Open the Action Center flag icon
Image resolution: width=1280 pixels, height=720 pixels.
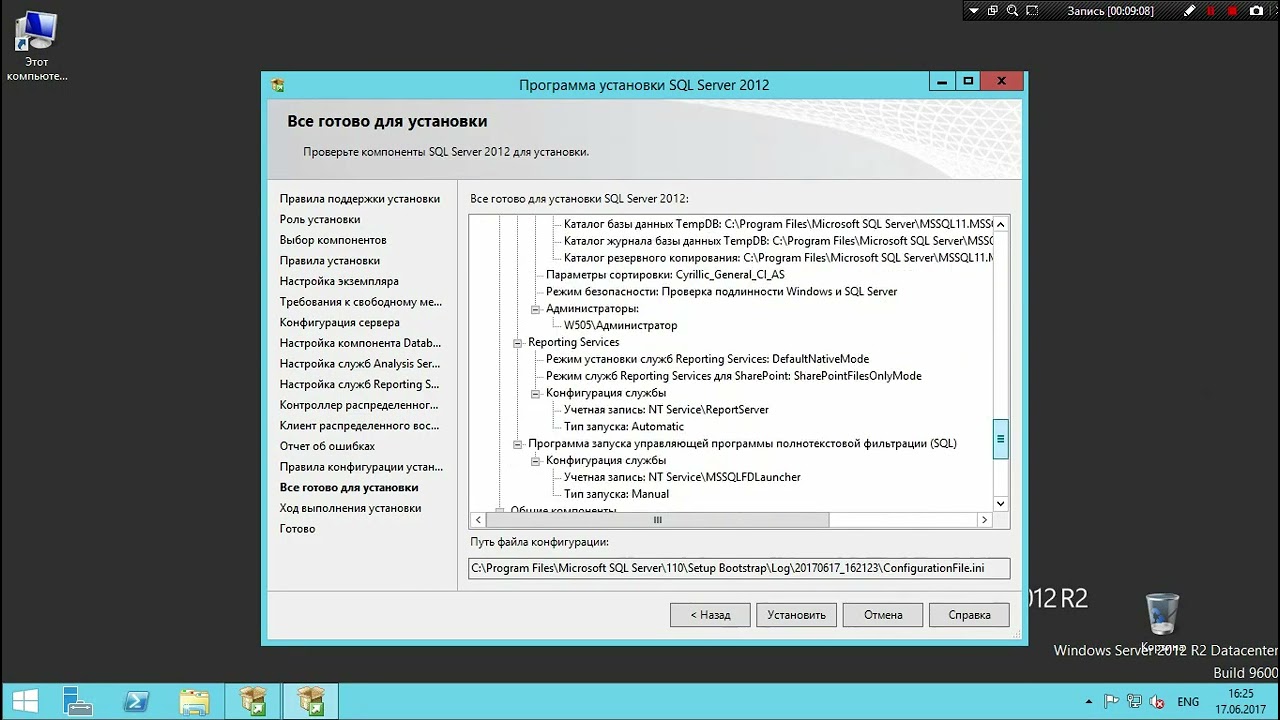point(1111,701)
